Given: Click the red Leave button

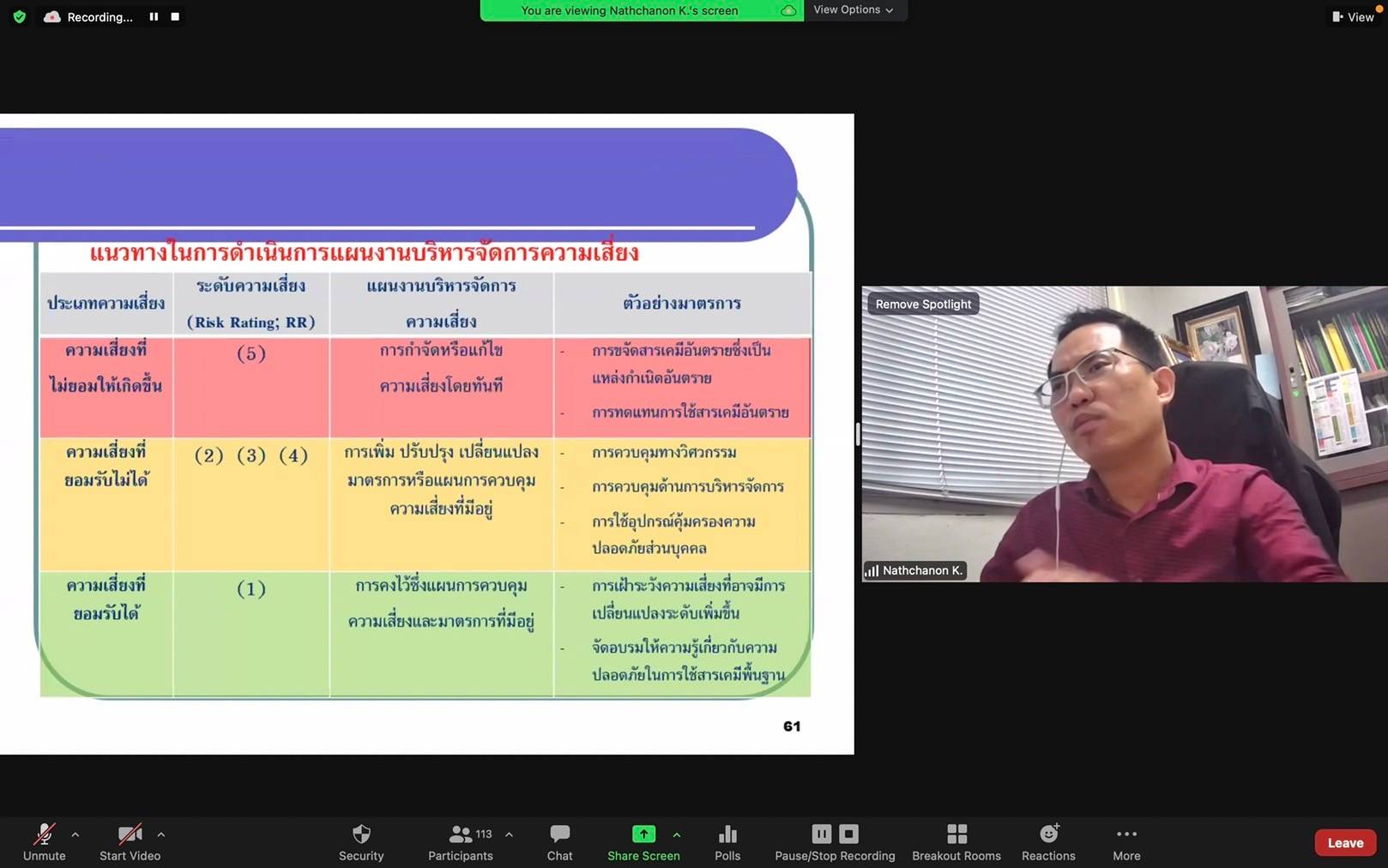Looking at the screenshot, I should pyautogui.click(x=1344, y=842).
